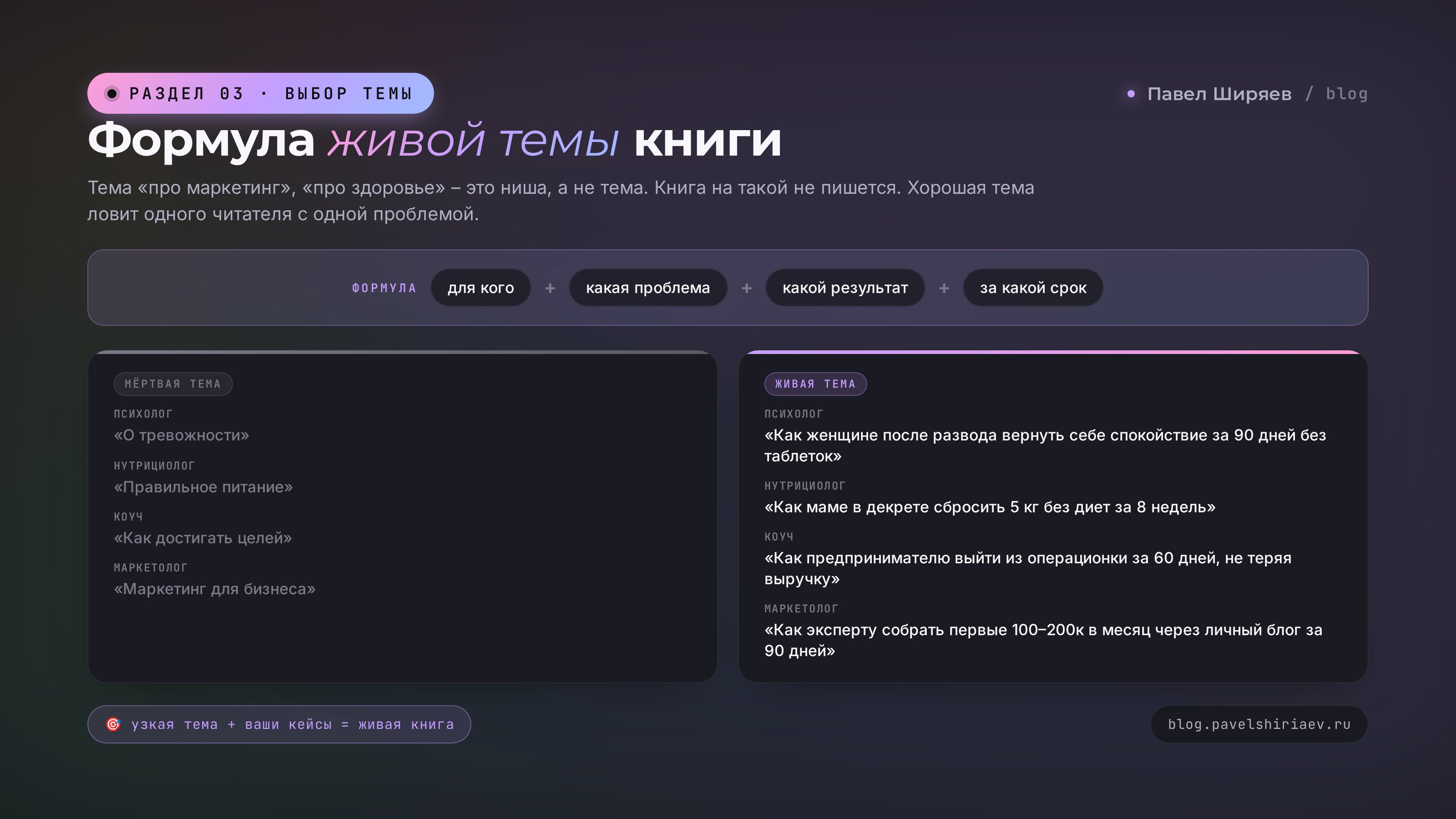Click the topic about эксперту и личный блог

1043,640
